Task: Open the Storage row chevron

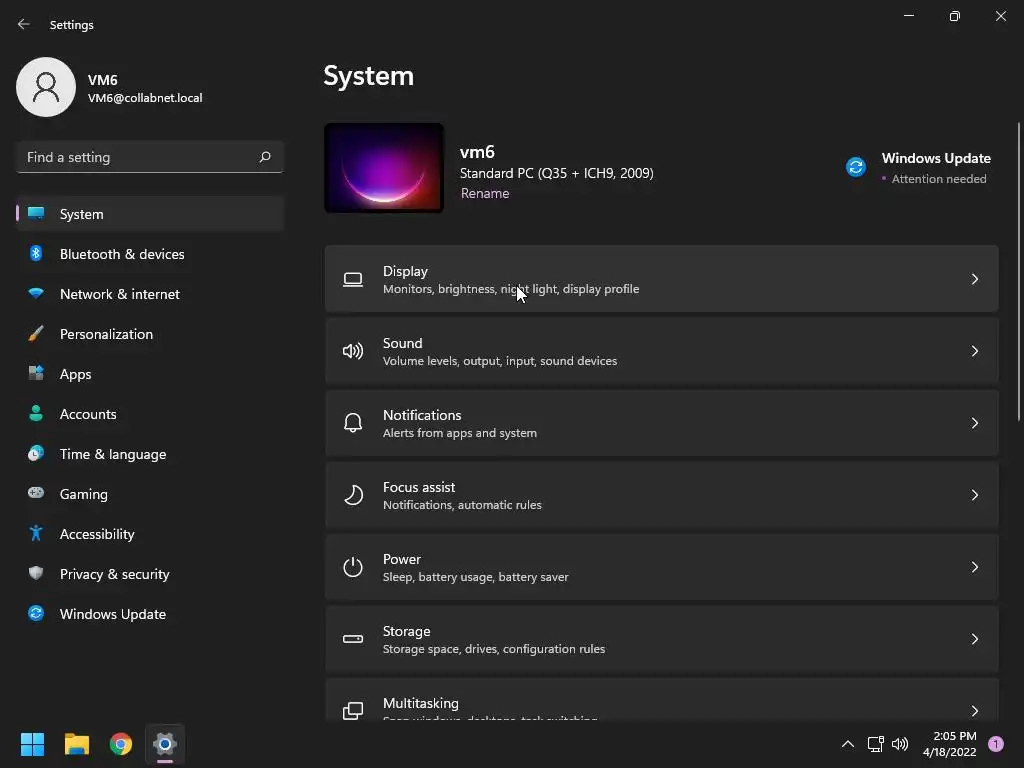Action: click(x=974, y=639)
